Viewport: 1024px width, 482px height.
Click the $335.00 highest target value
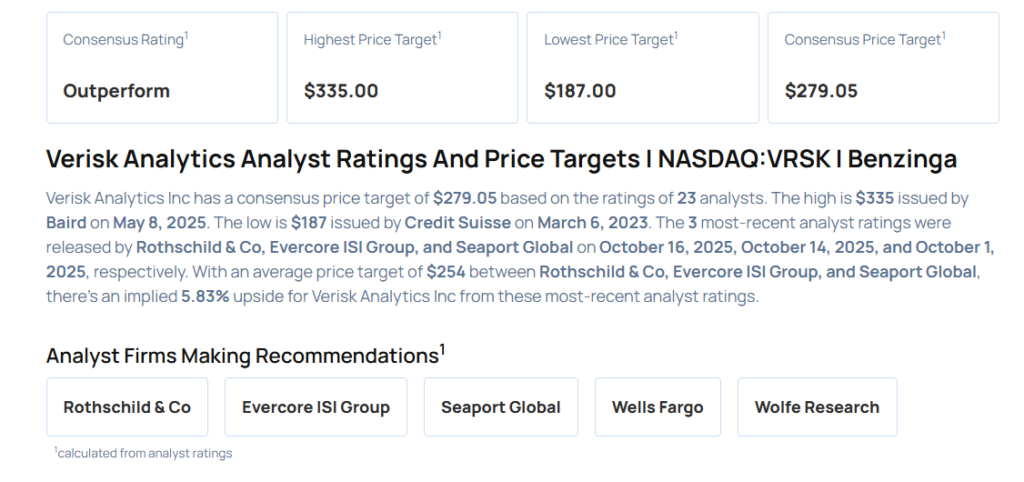coord(341,91)
